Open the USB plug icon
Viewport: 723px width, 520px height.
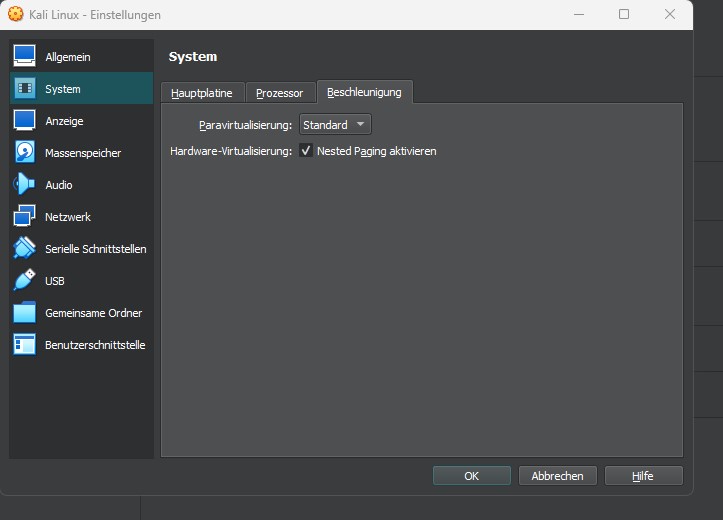pos(24,280)
